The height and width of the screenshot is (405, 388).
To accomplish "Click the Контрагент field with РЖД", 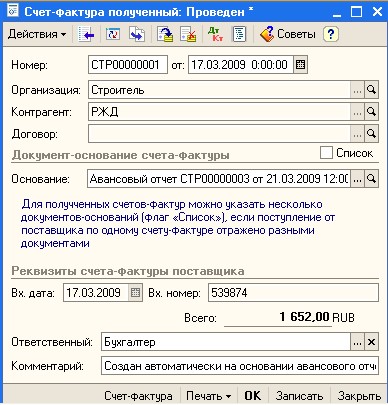I will point(219,112).
